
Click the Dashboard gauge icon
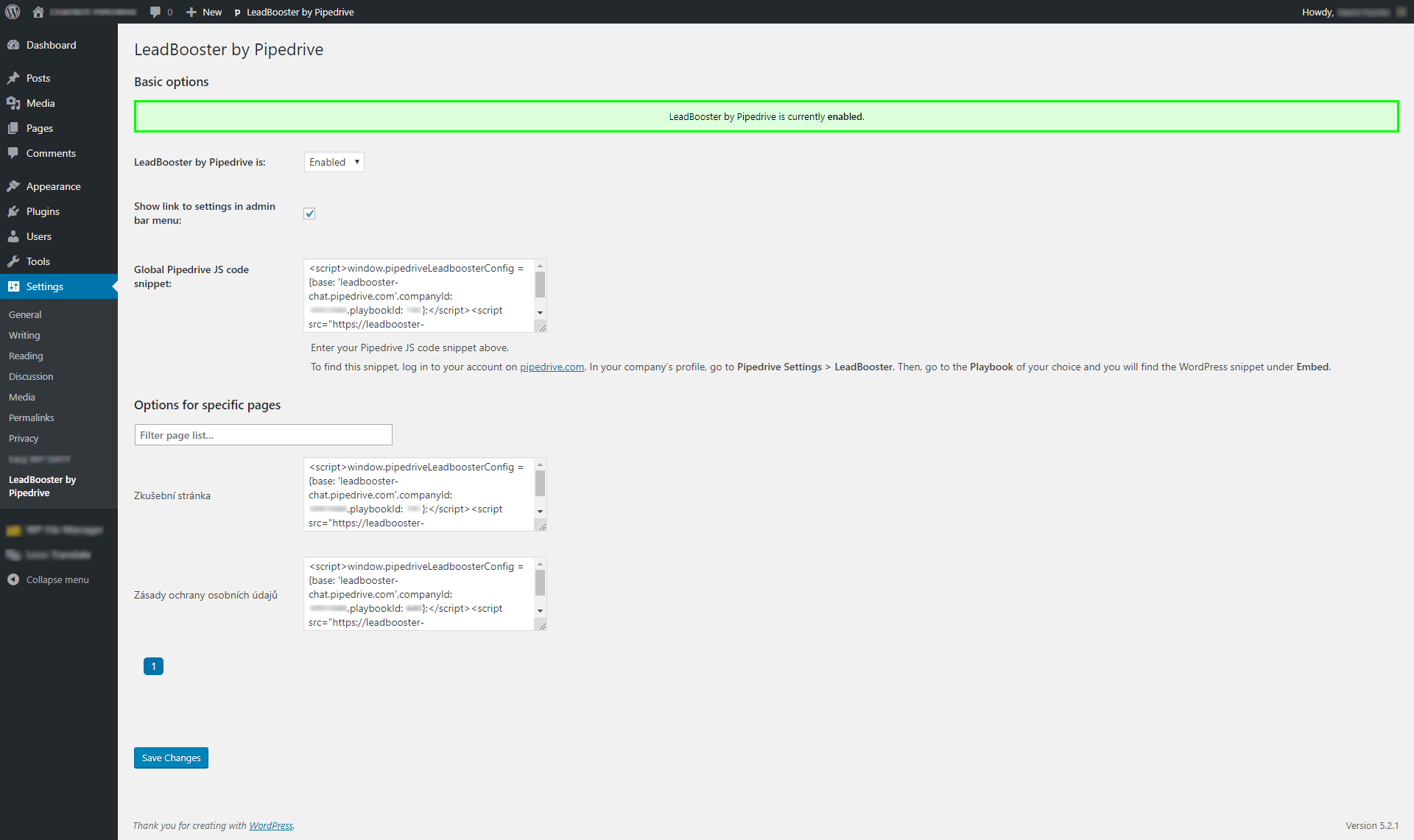click(x=13, y=45)
